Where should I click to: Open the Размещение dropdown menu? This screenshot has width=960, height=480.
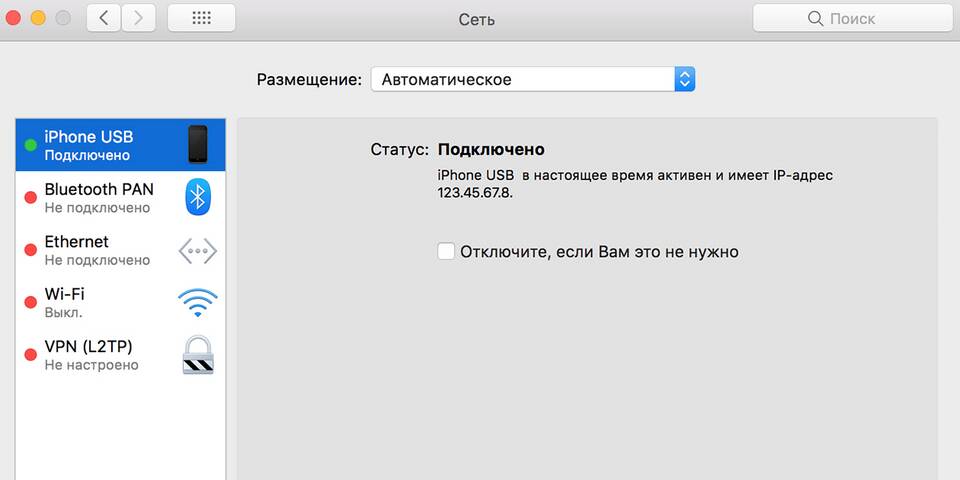(533, 80)
